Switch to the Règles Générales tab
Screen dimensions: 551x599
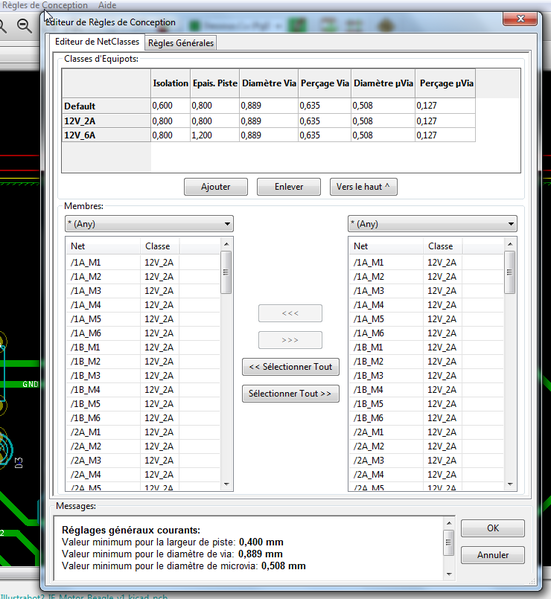(181, 43)
